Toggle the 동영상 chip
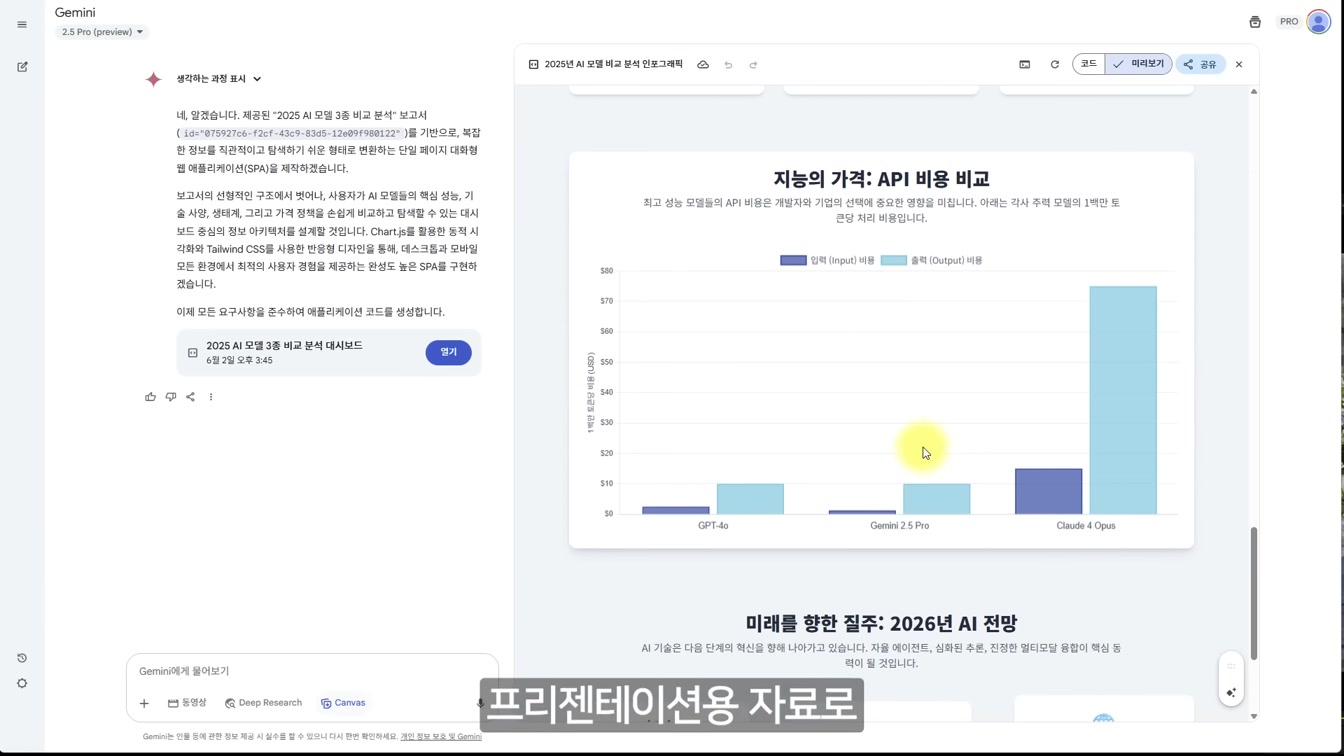This screenshot has width=1344, height=756. (187, 703)
